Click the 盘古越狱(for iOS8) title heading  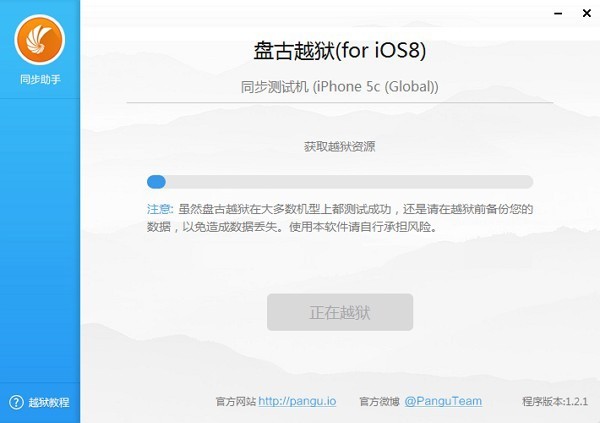click(340, 50)
